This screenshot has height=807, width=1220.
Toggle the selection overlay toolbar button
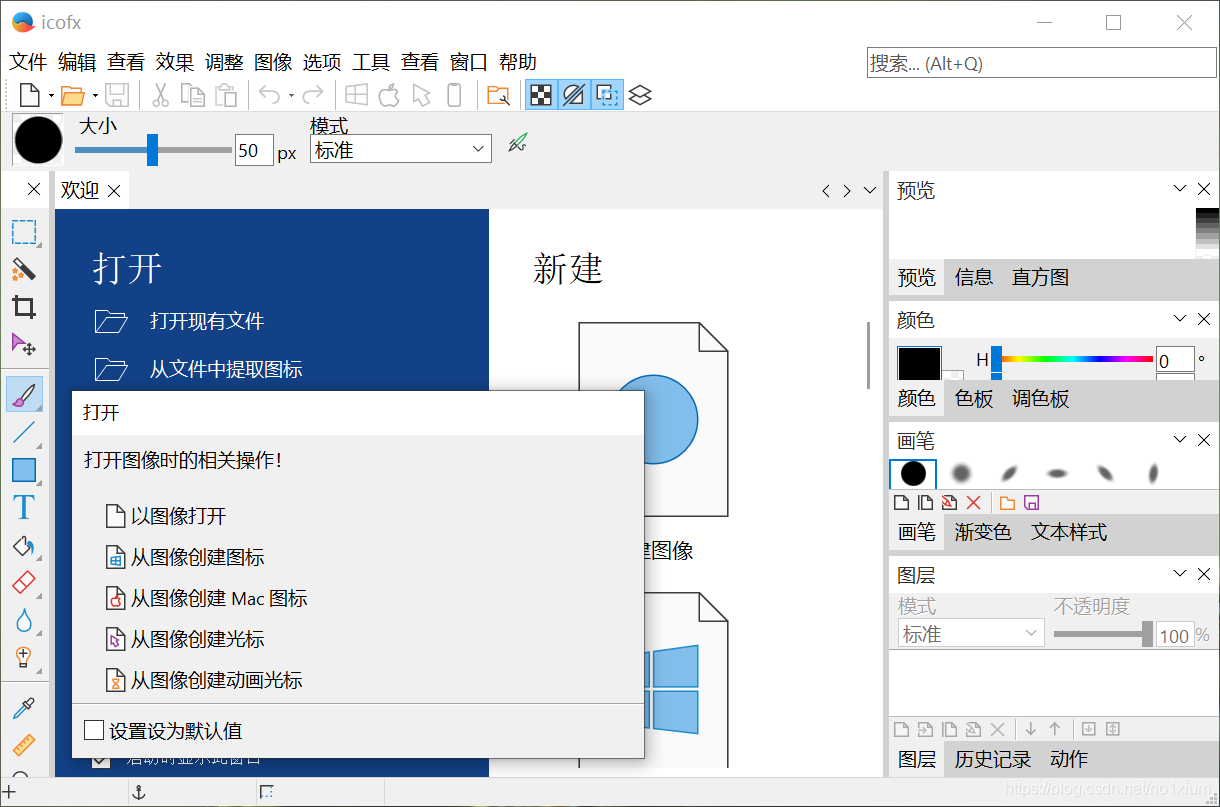pos(606,95)
